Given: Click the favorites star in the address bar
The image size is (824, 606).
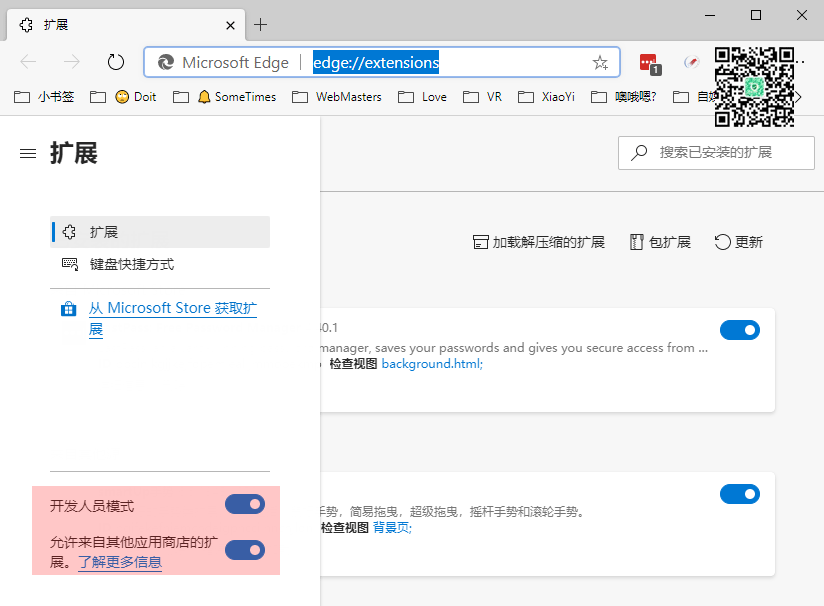Looking at the screenshot, I should 599,62.
